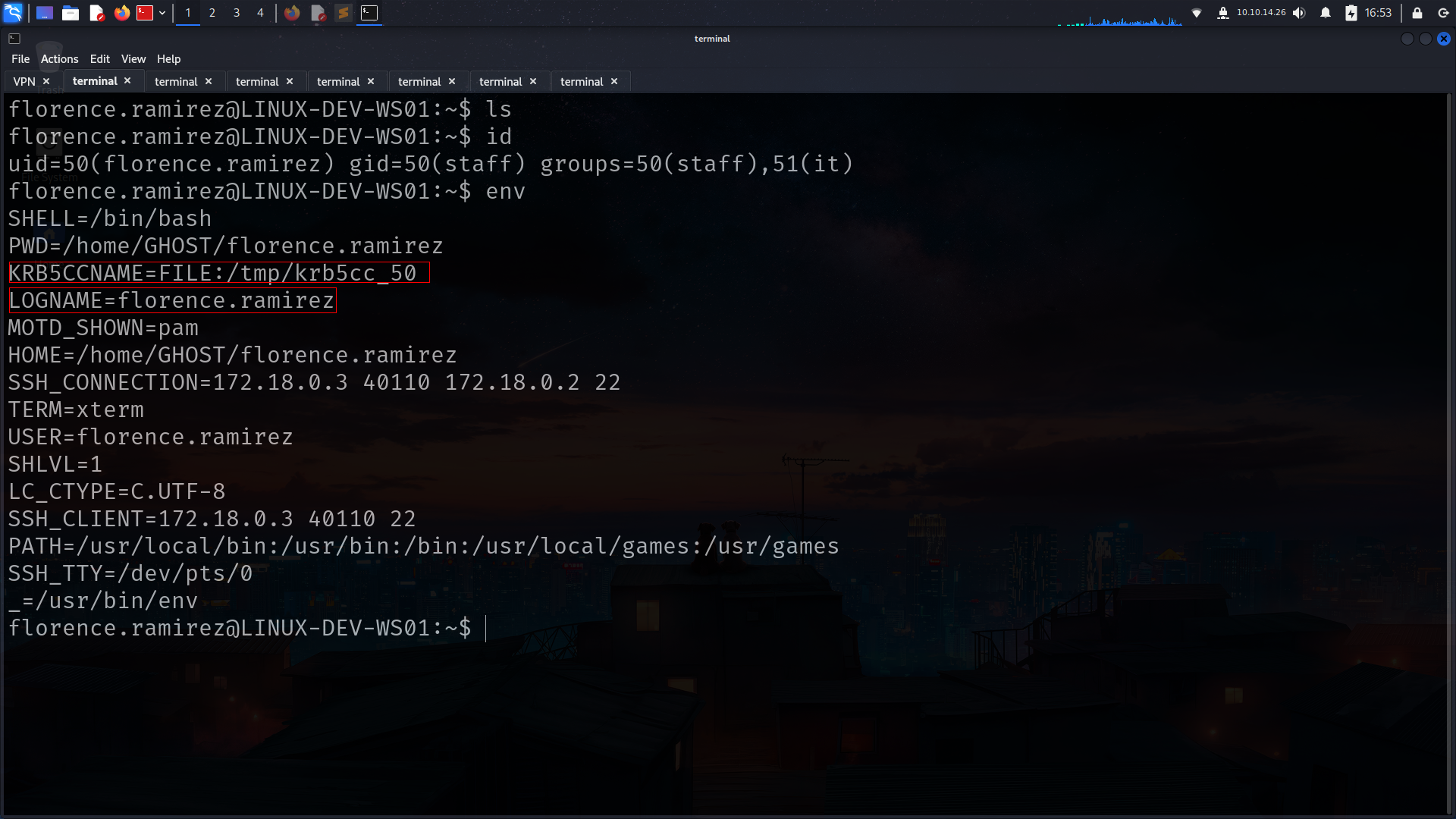
Task: Open the Kali applications menu
Action: (13, 12)
